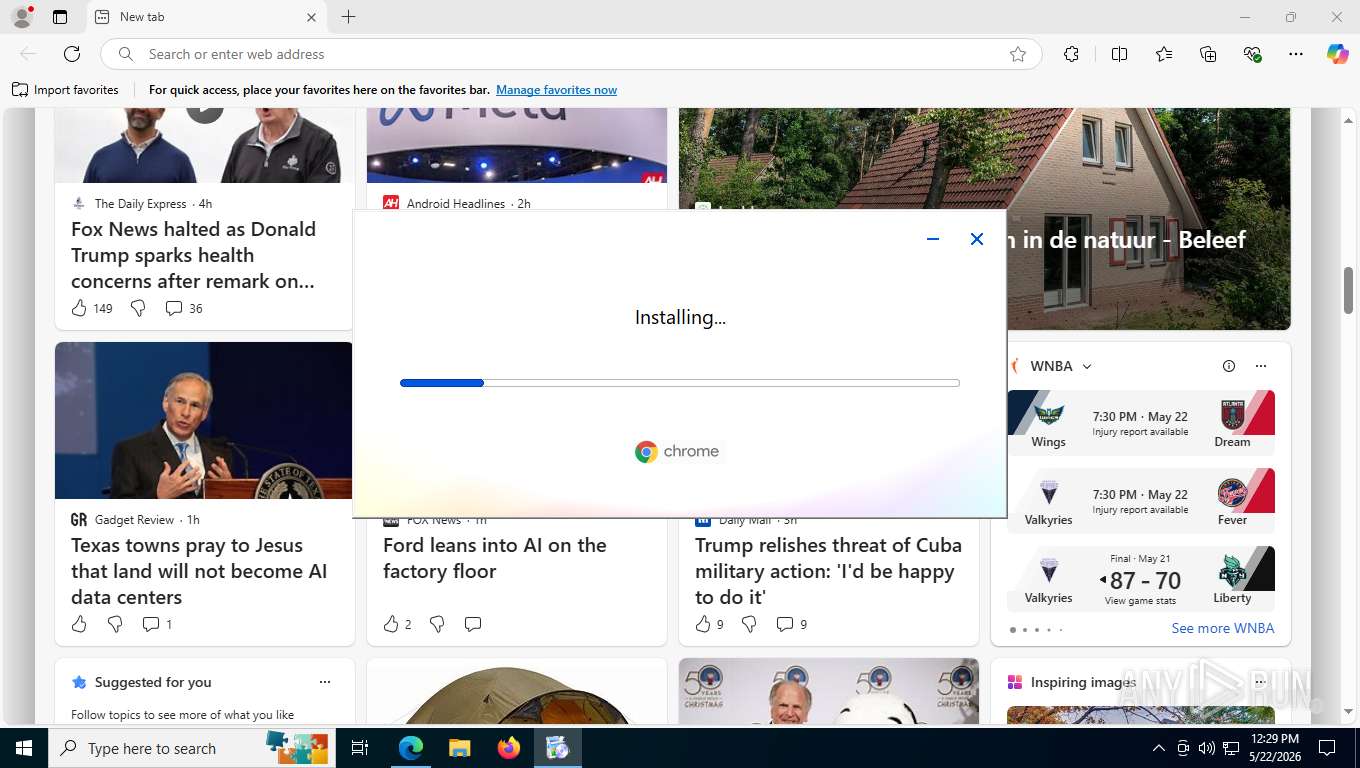The width and height of the screenshot is (1360, 768).
Task: Open comments on Ford AI story
Action: pyautogui.click(x=473, y=624)
